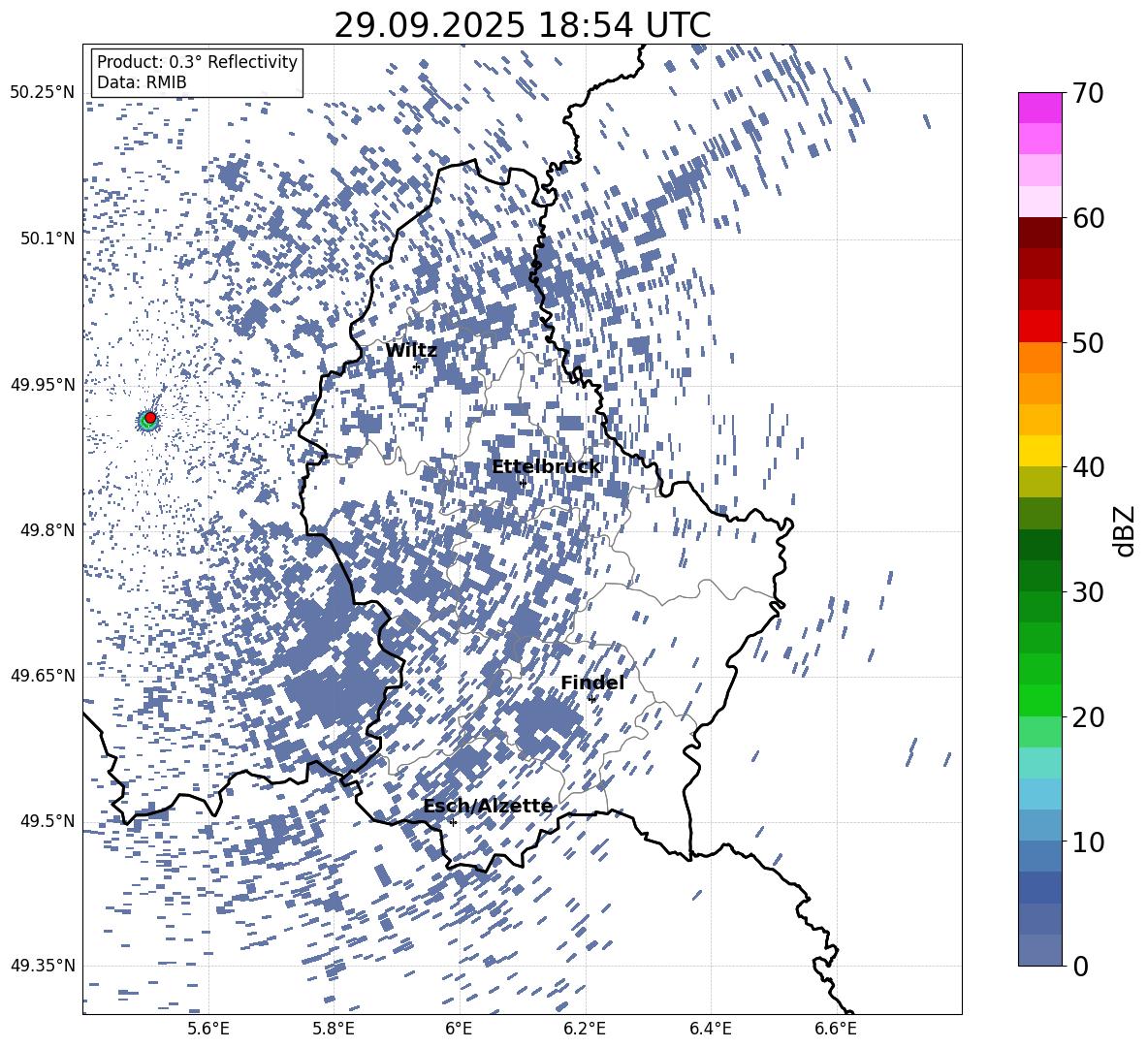The height and width of the screenshot is (1048, 1148).
Task: Click the 6.6°E longitude label
Action: coord(836,1029)
